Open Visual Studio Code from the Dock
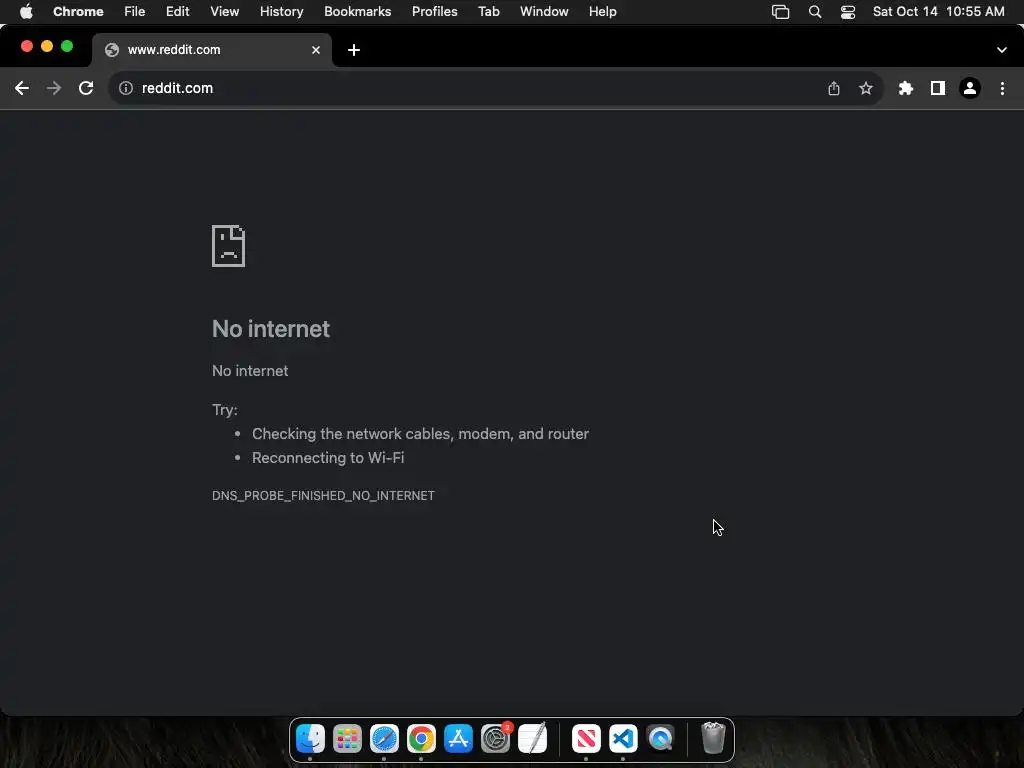This screenshot has height=768, width=1024. pyautogui.click(x=623, y=739)
